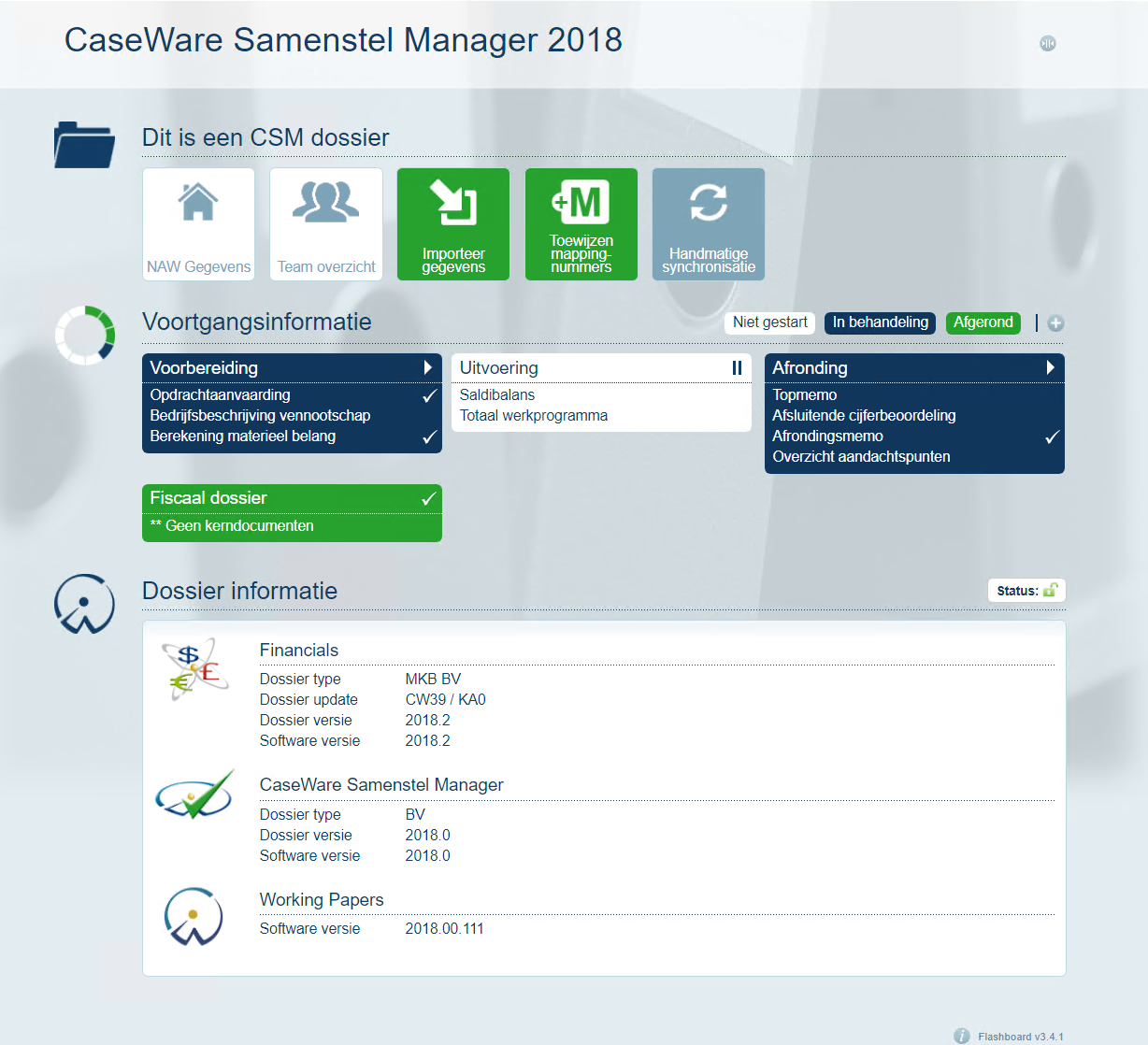Viewport: 1148px width, 1045px height.
Task: Click the Dossier informatie heading
Action: (240, 591)
